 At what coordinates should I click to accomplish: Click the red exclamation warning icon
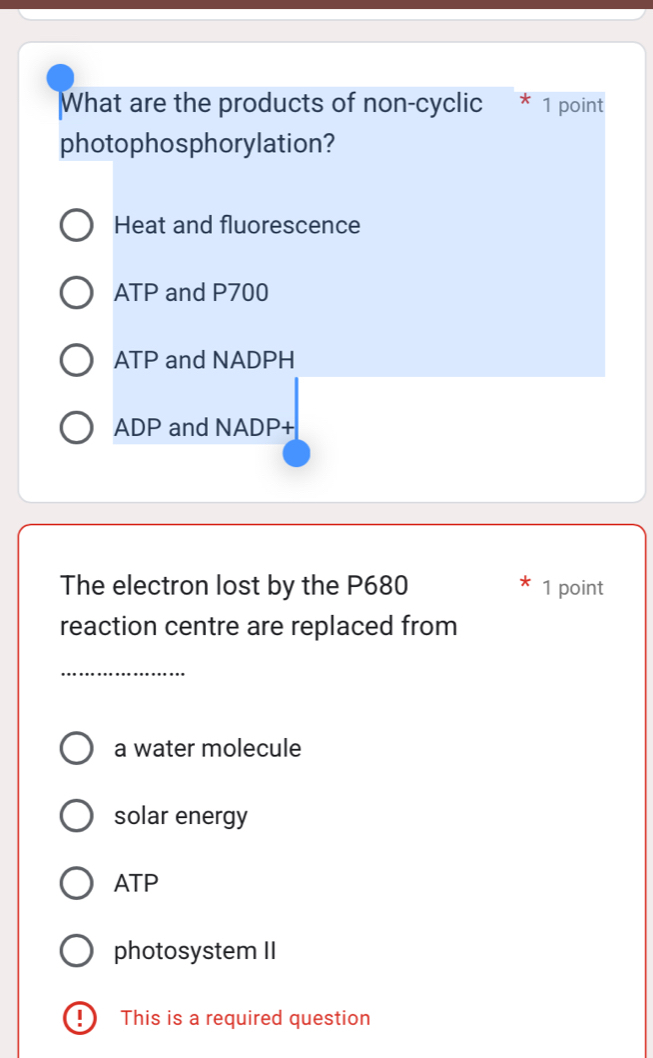click(x=77, y=1018)
